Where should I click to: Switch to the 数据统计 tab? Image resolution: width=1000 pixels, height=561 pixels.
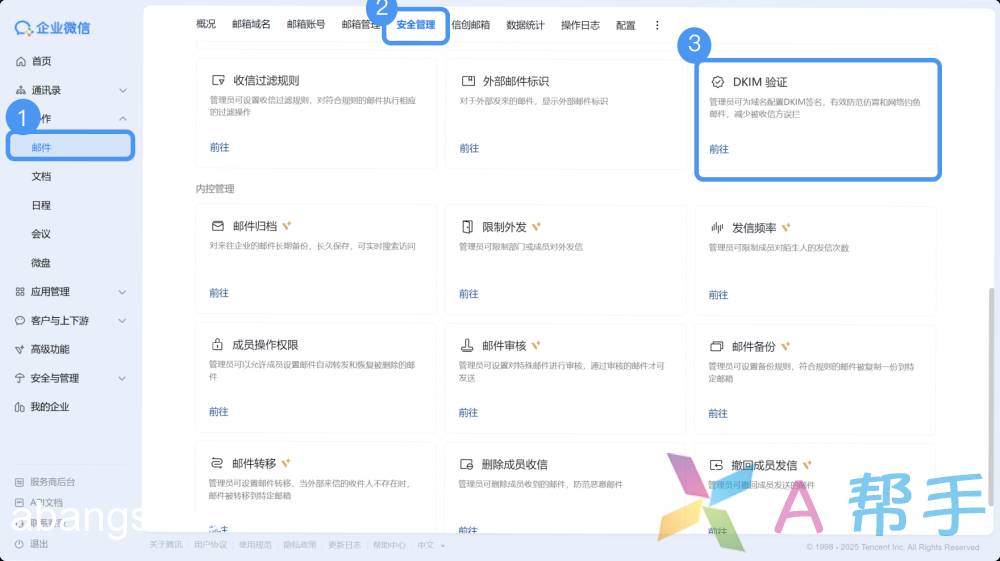(x=525, y=25)
